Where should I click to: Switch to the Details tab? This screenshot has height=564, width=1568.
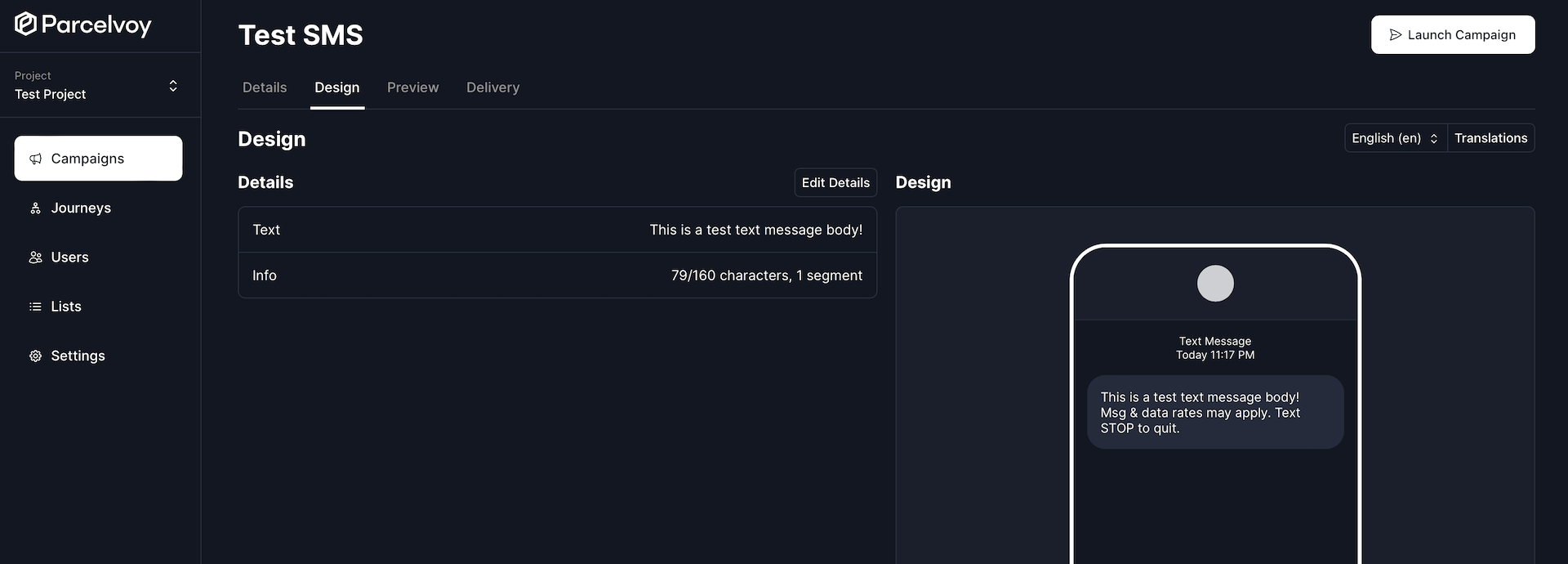pyautogui.click(x=265, y=87)
